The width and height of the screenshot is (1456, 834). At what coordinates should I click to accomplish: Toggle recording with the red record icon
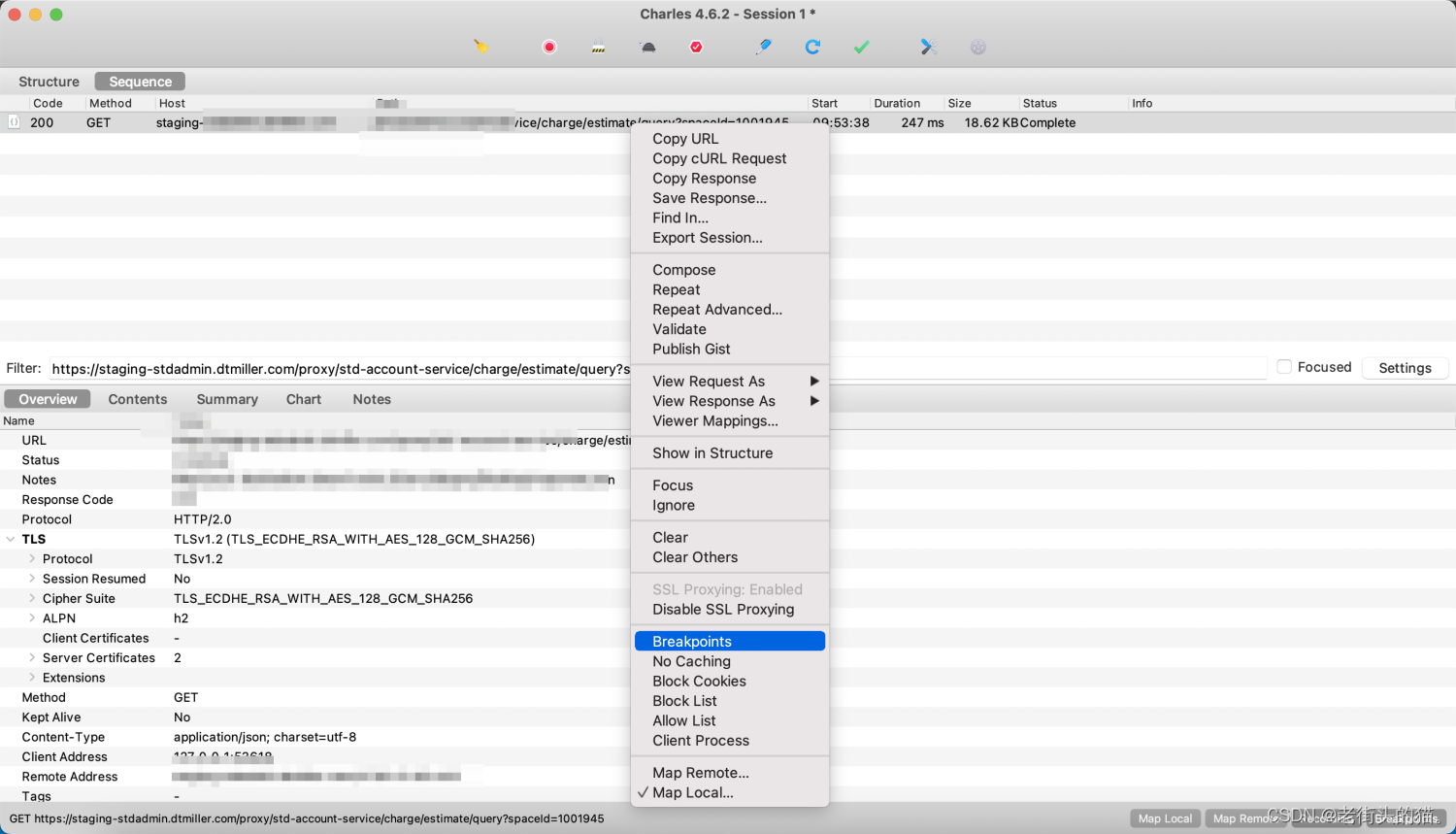pyautogui.click(x=549, y=47)
